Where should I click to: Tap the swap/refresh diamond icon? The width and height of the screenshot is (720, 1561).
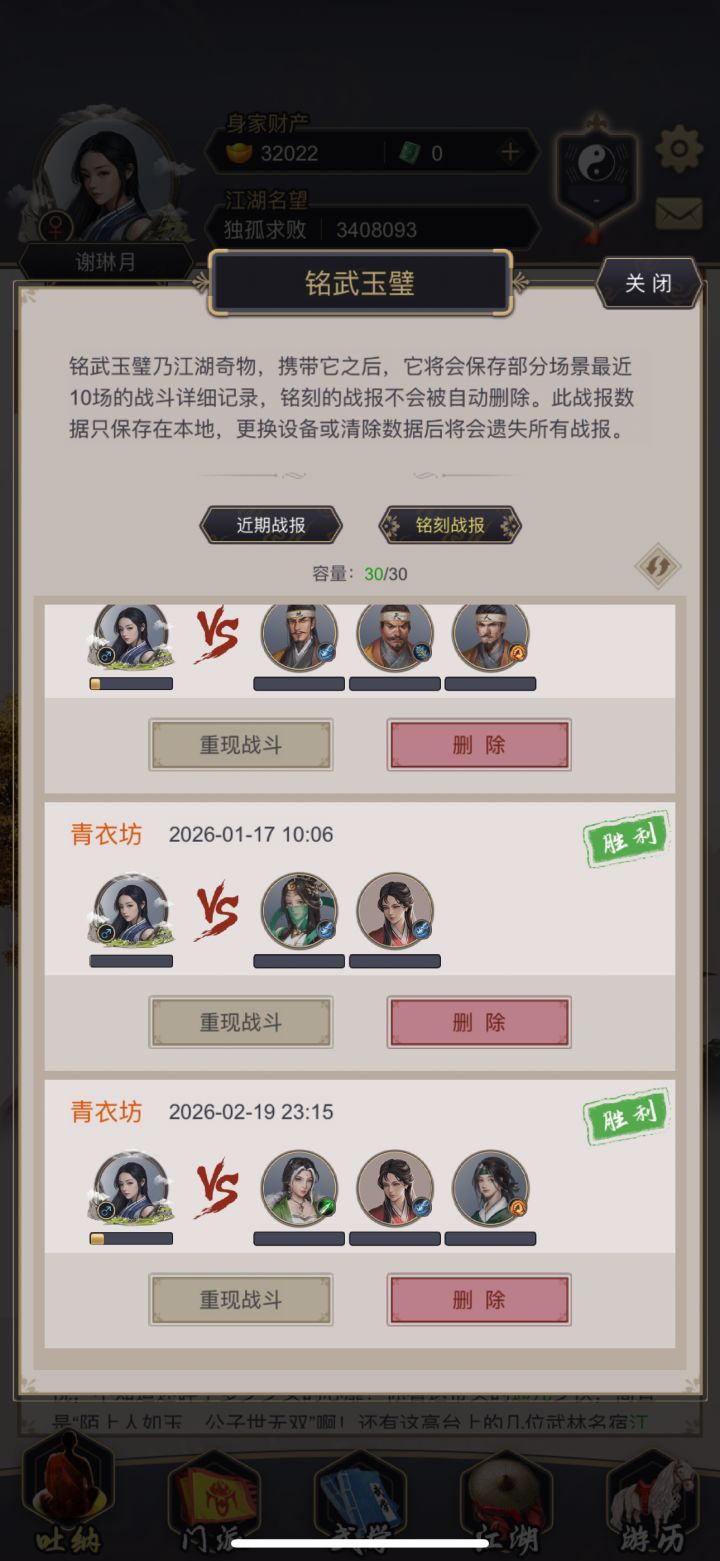pos(658,567)
